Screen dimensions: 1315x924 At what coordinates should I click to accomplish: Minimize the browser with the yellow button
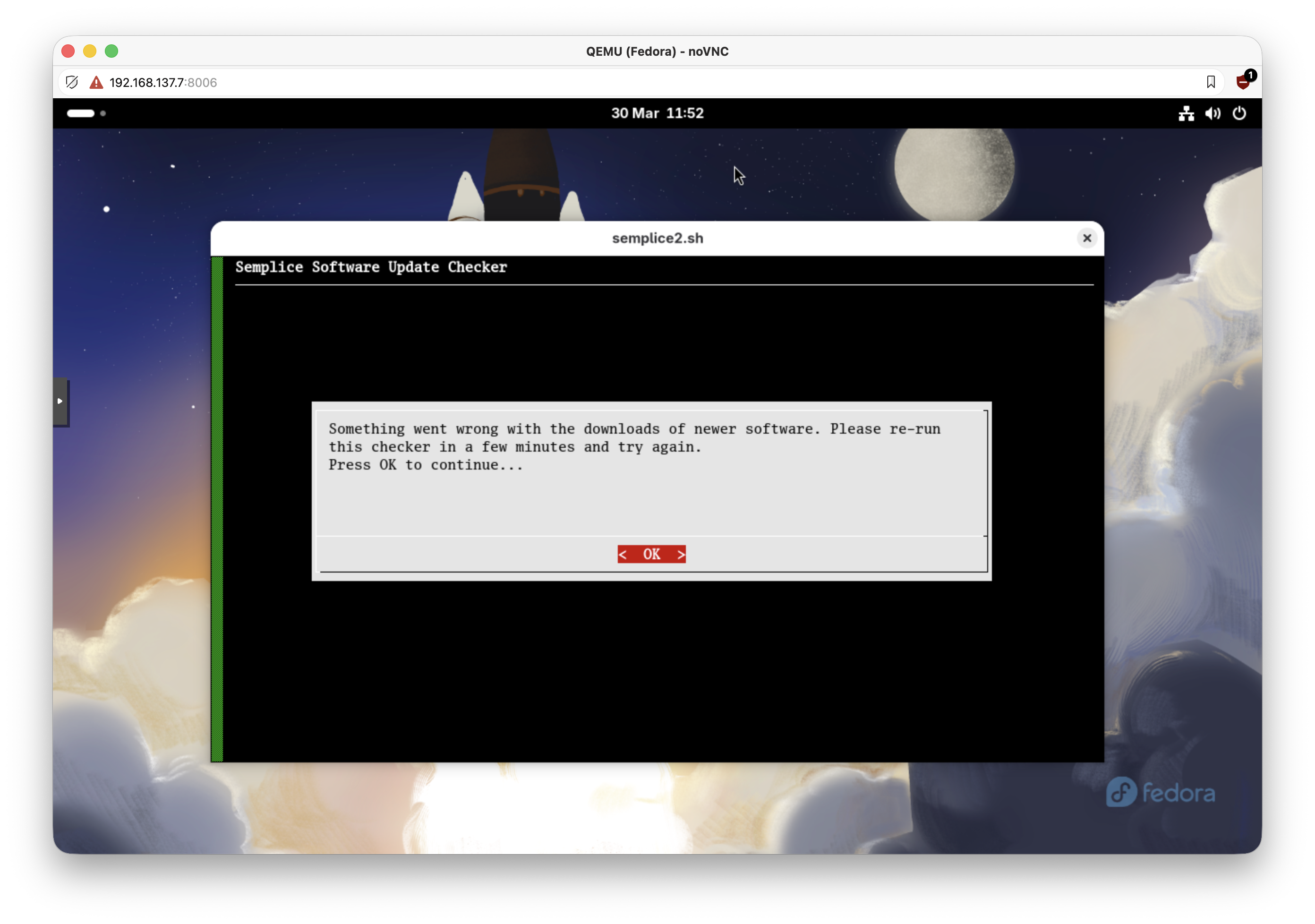[x=90, y=51]
